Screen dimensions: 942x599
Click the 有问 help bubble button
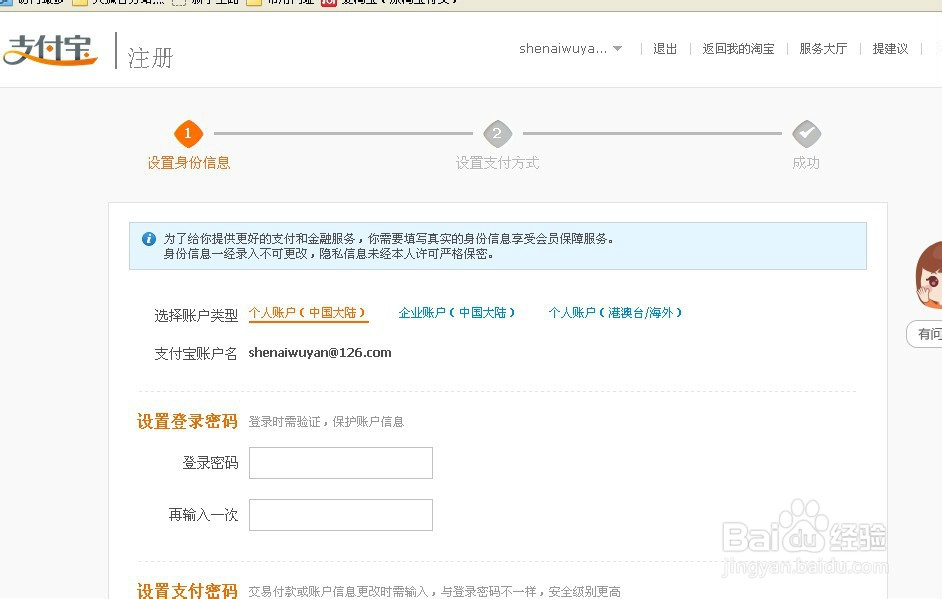click(925, 334)
